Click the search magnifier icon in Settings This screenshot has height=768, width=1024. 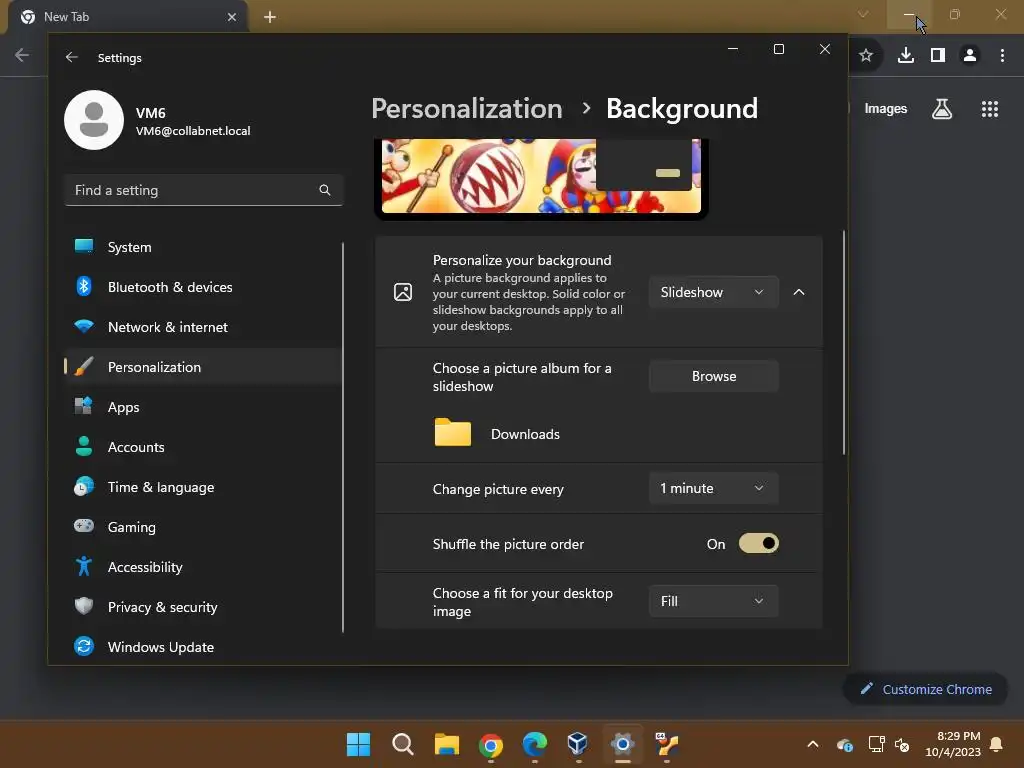[x=325, y=190]
